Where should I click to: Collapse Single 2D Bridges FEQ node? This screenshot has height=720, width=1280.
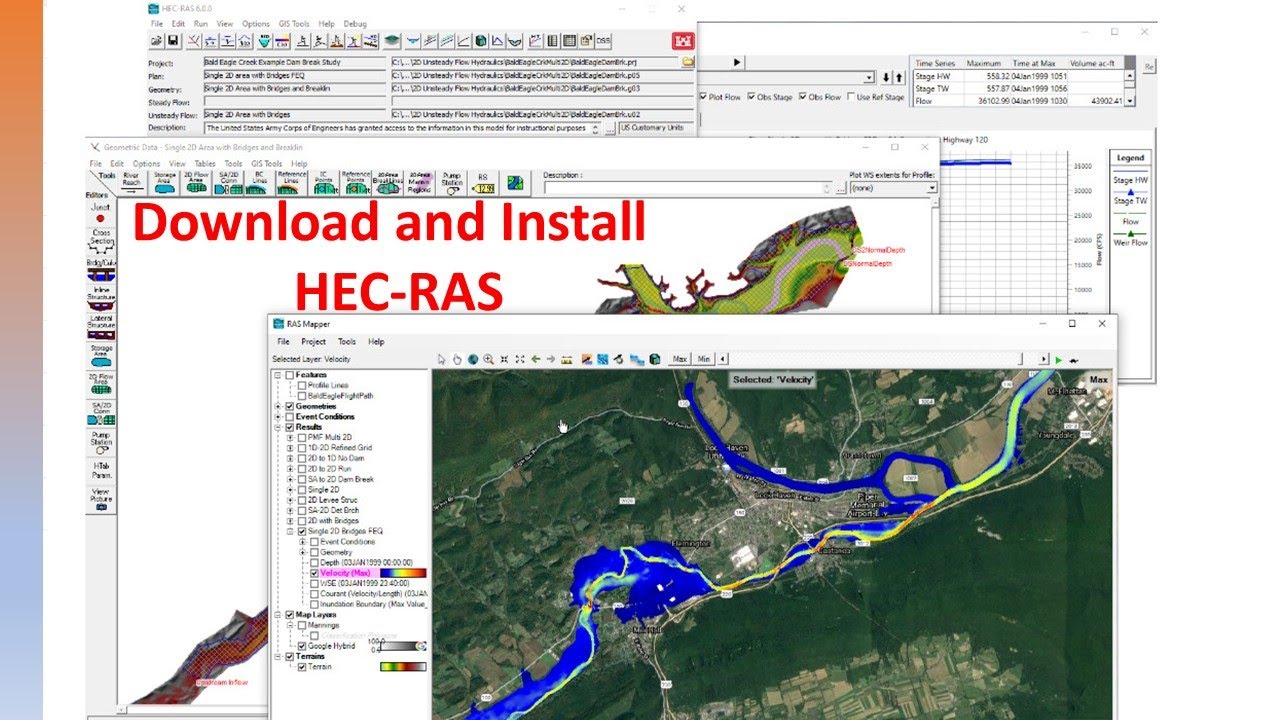pos(290,531)
